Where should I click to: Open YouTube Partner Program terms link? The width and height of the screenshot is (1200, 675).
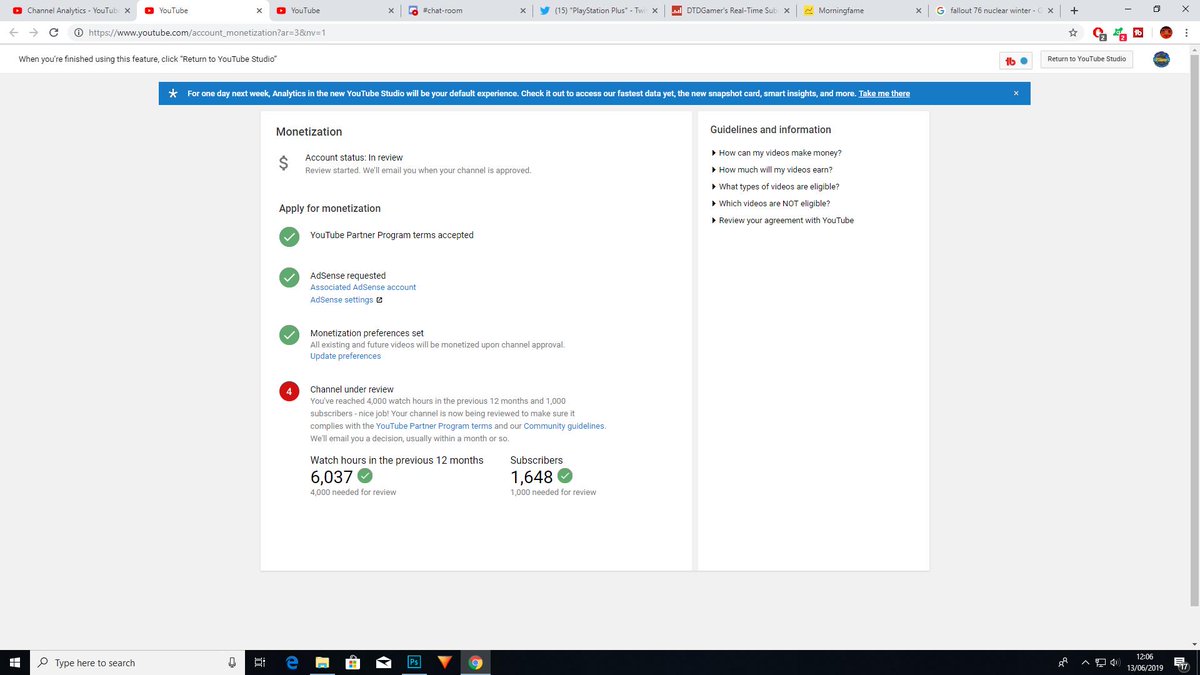[434, 426]
